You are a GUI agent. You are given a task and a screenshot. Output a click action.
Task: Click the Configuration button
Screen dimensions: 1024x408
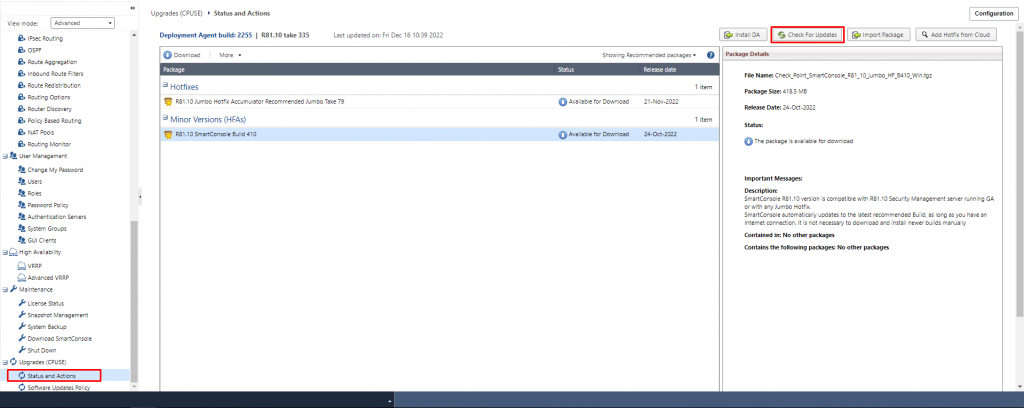pyautogui.click(x=992, y=13)
